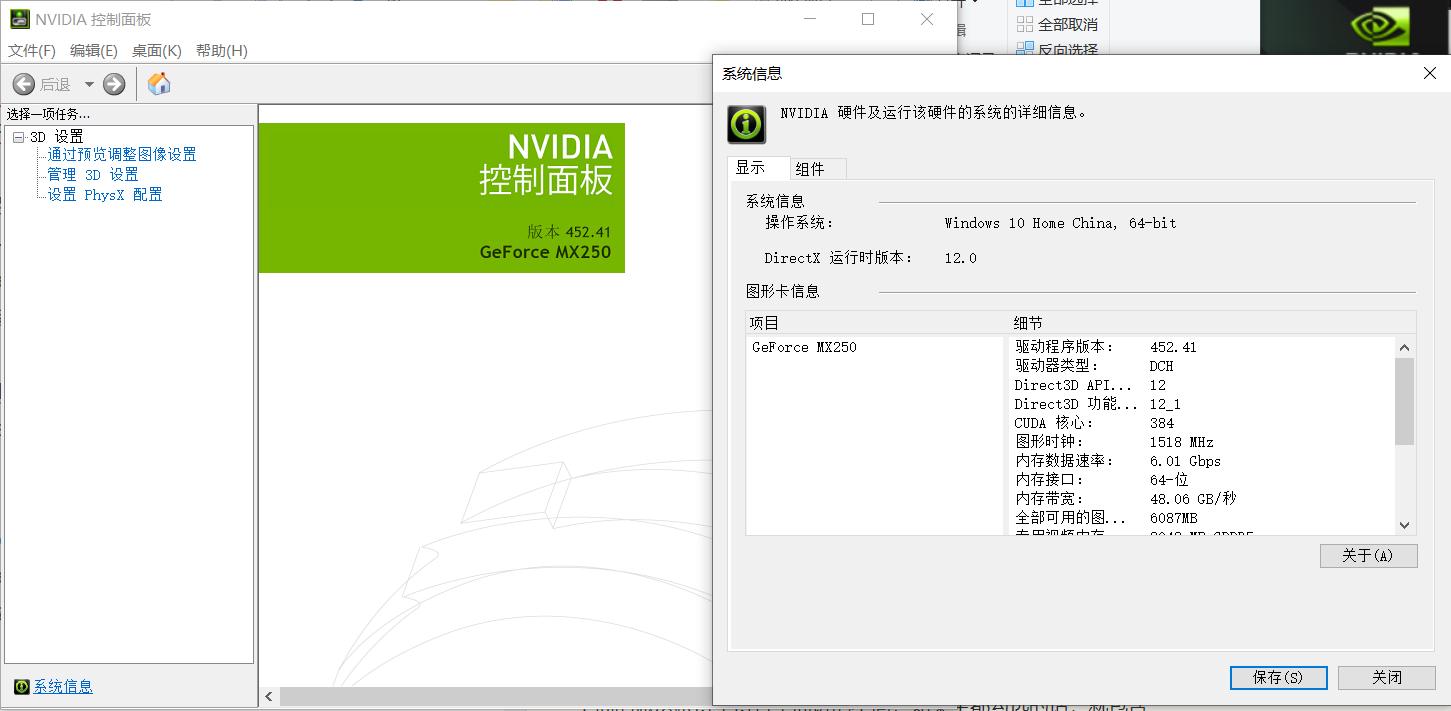Maximize the NVIDIA 控制面板 window

click(x=868, y=19)
